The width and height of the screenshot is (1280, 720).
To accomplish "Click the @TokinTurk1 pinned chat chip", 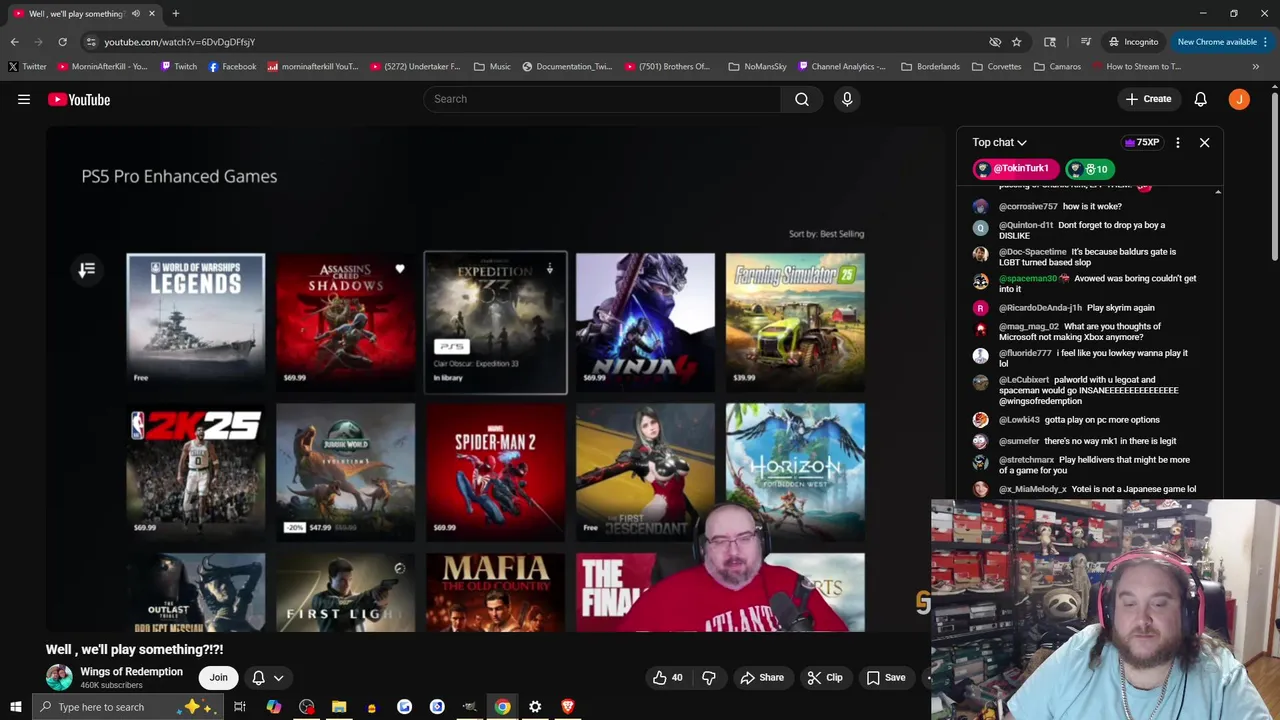I will (x=1015, y=169).
